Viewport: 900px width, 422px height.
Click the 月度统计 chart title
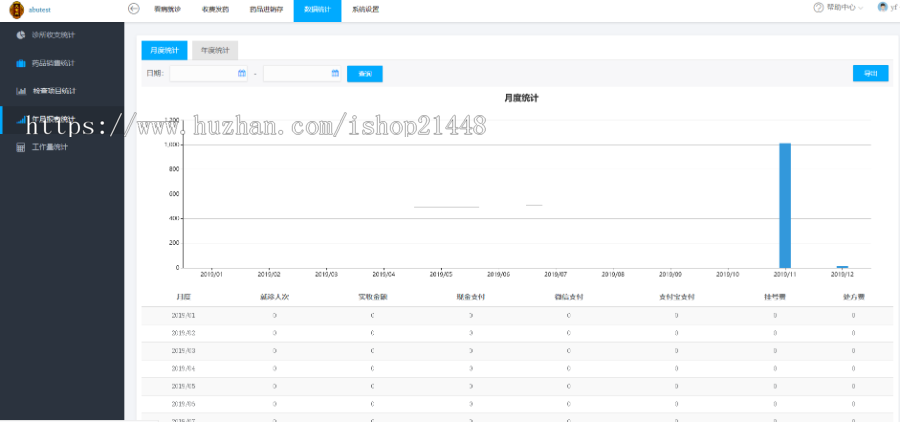[x=521, y=98]
